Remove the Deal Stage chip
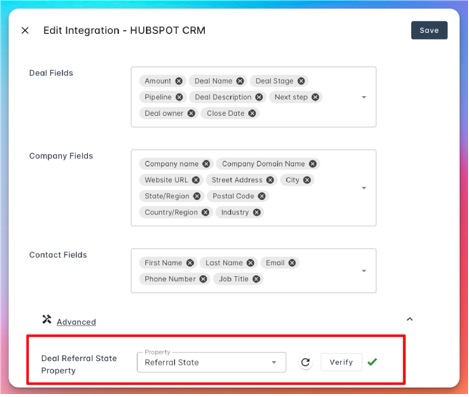This screenshot has width=469, height=397. [x=301, y=81]
